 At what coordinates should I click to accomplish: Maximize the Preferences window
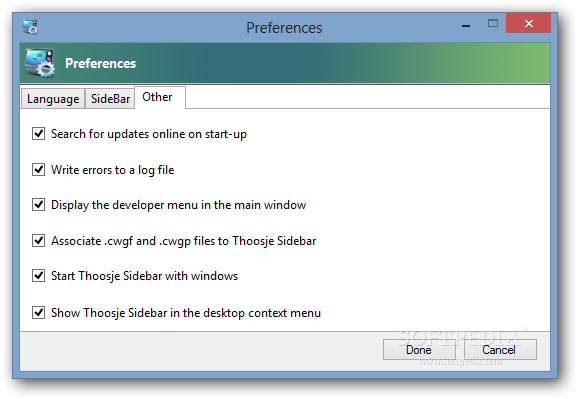pos(493,24)
